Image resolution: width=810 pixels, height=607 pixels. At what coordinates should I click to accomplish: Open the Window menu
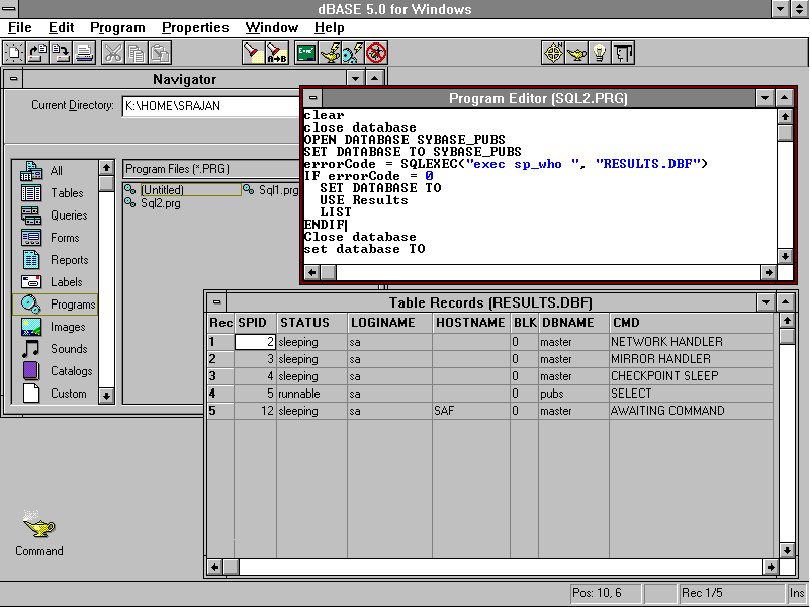(272, 27)
